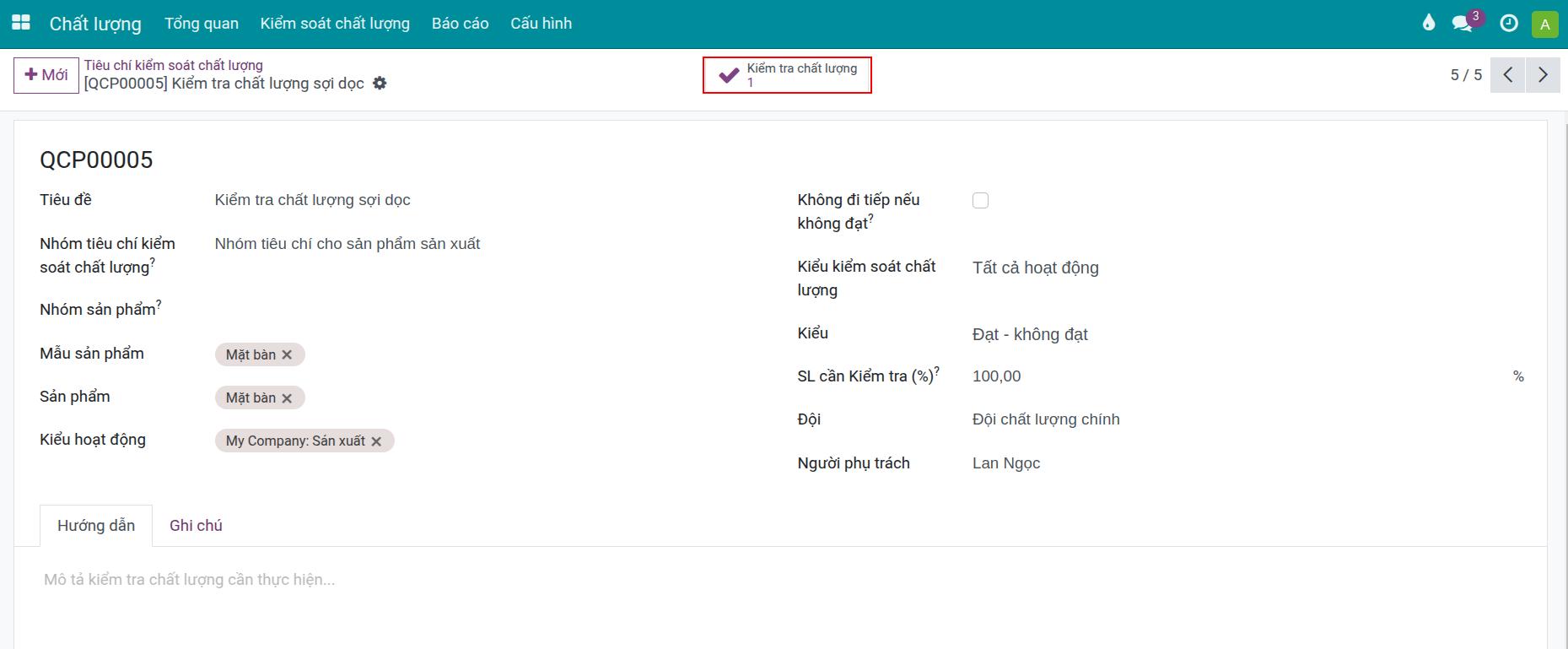Open the chat messages icon with badge 3

[x=1463, y=24]
